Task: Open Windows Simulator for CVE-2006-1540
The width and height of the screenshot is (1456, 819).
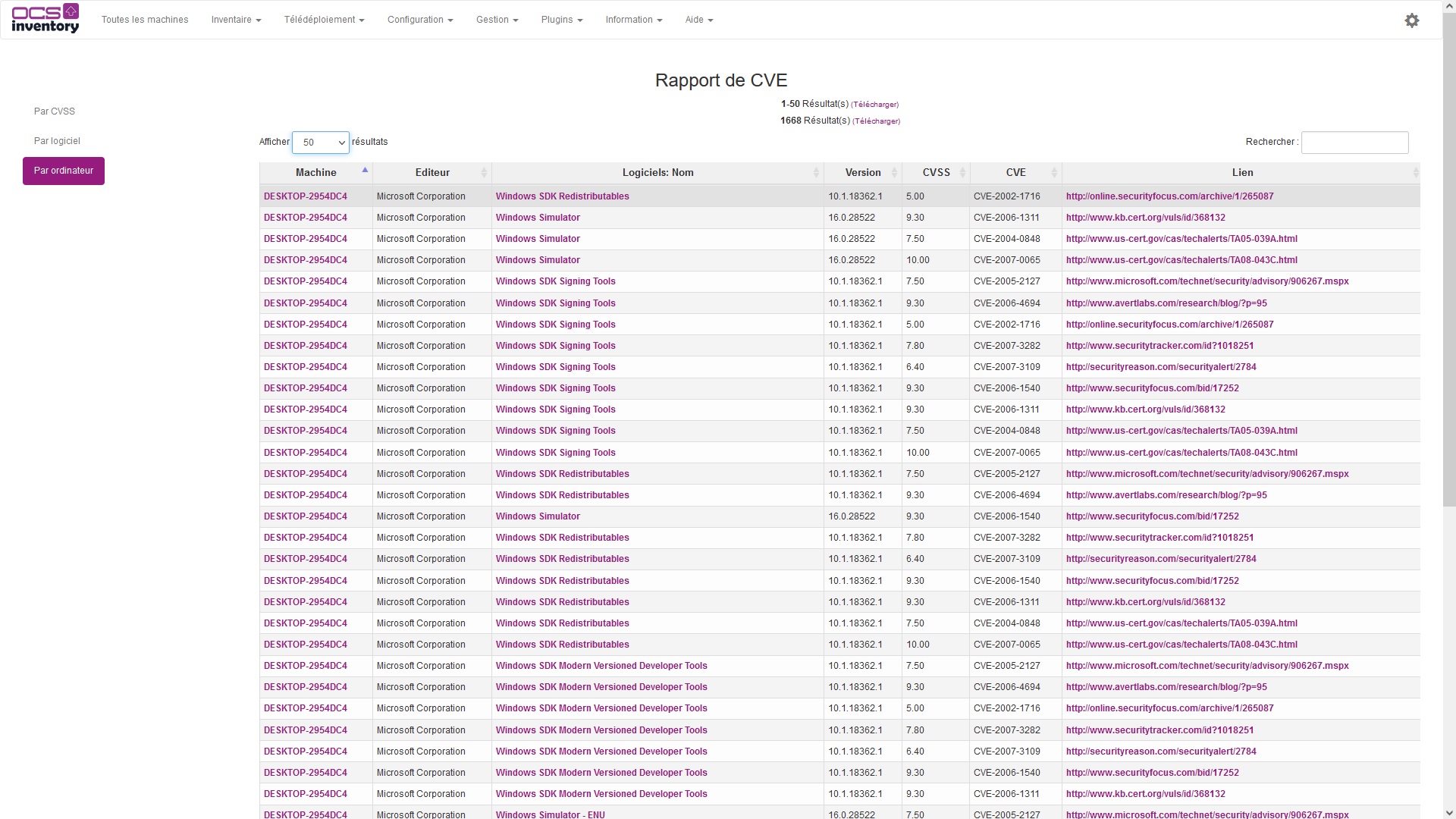Action: 538,516
